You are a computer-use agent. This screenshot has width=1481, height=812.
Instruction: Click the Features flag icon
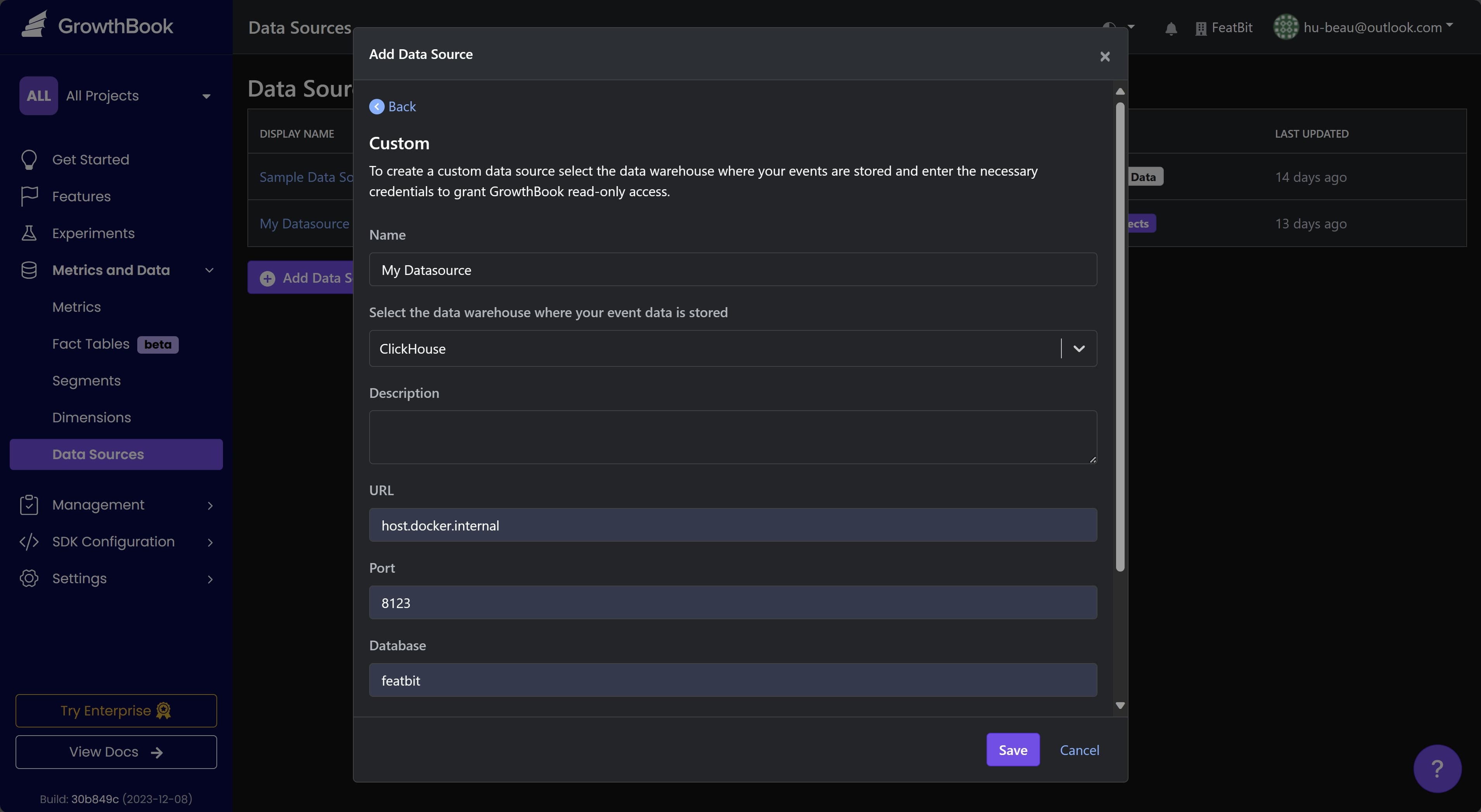tap(29, 197)
